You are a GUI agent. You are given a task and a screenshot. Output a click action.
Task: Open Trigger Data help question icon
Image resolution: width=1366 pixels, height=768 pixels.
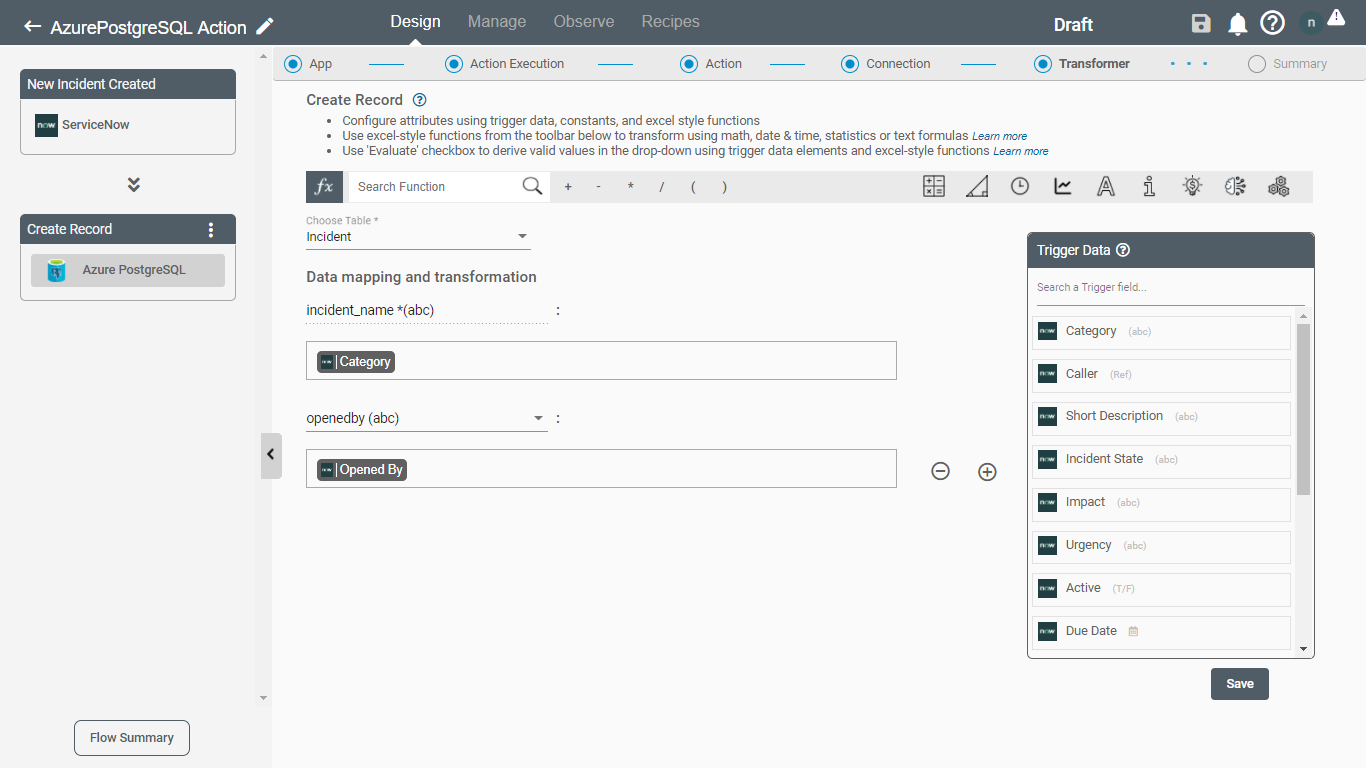pos(1123,250)
